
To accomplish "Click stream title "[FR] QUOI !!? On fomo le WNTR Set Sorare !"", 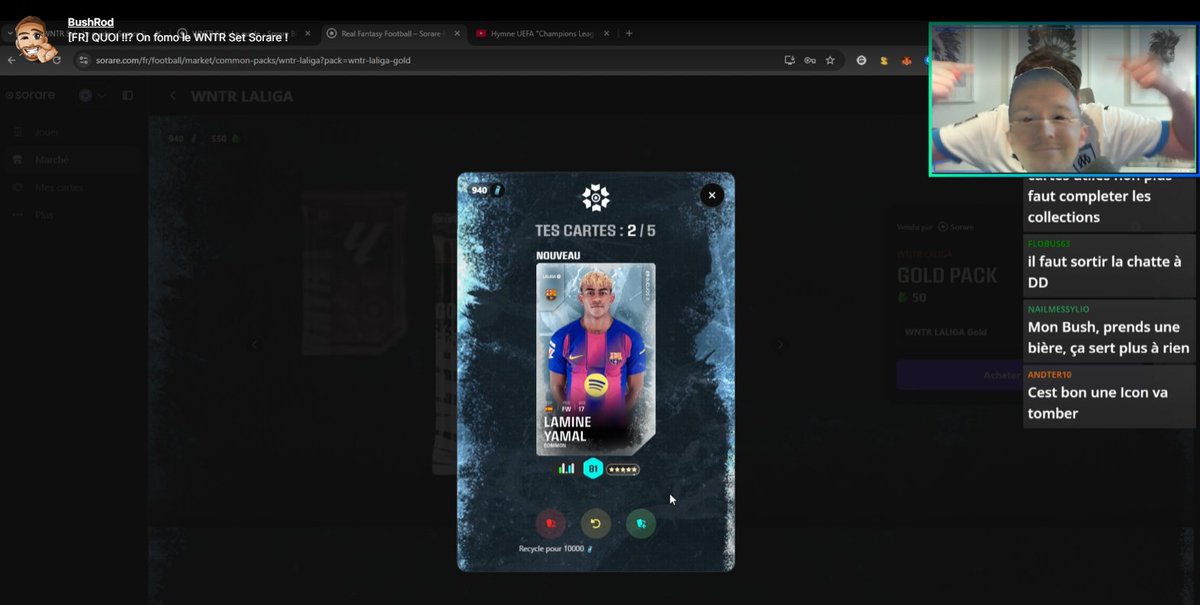I will 178,37.
